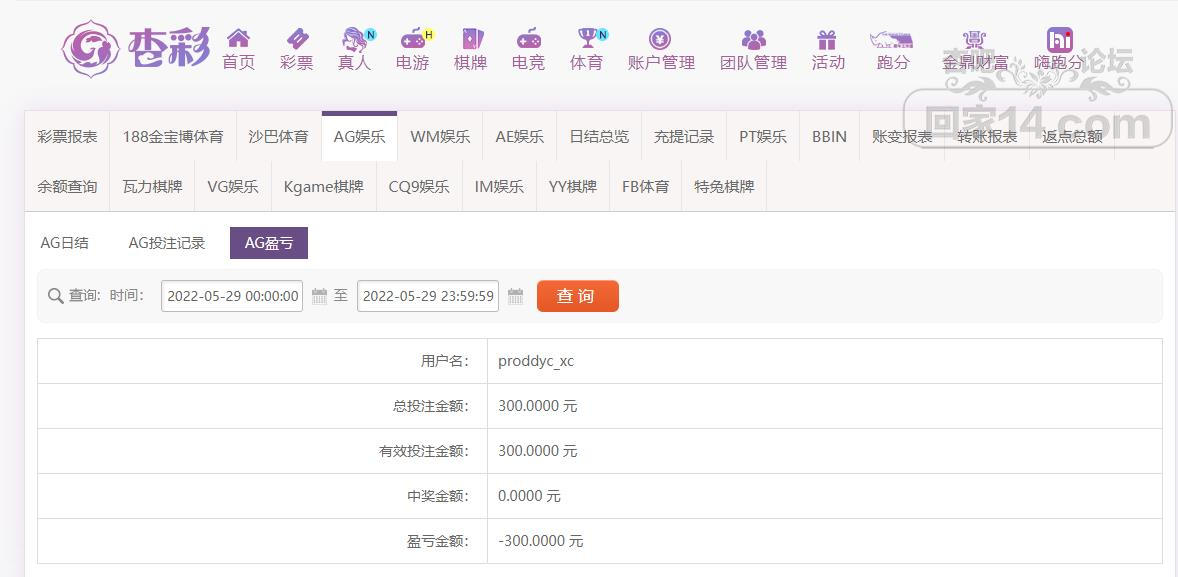The image size is (1178, 577).
Task: Open the 体育 trophy icon
Action: click(587, 39)
